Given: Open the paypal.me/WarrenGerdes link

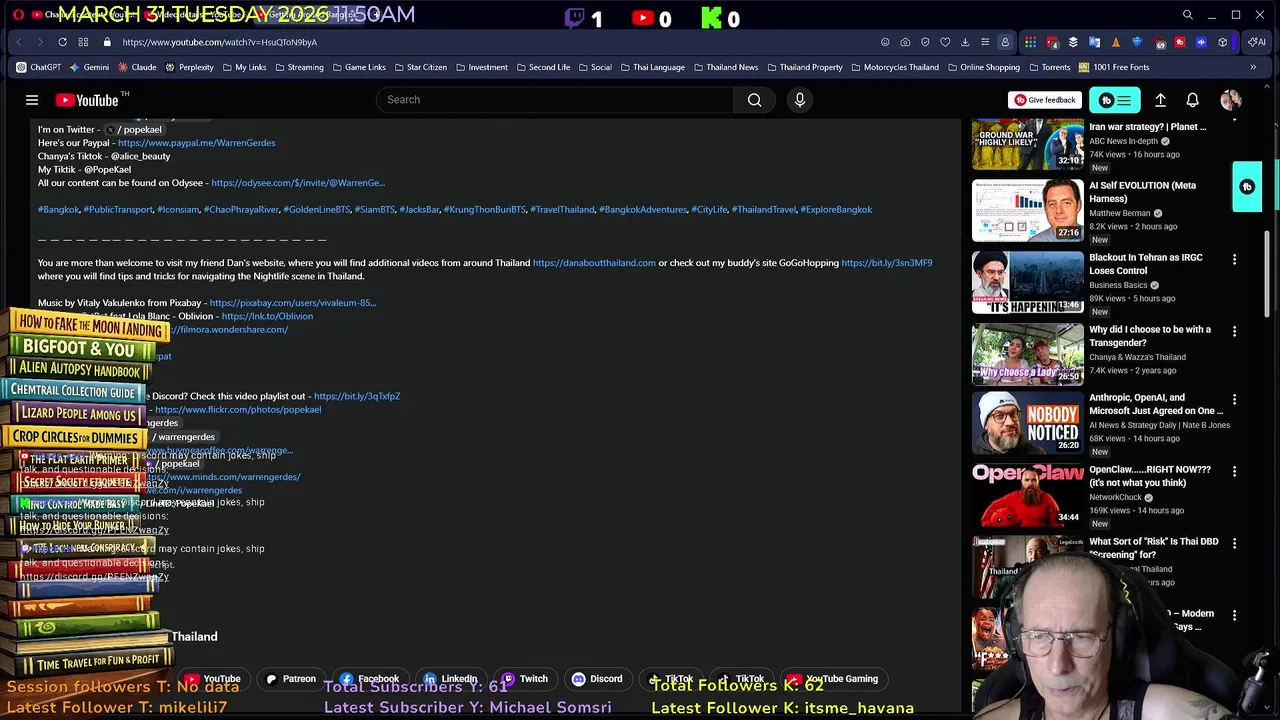Looking at the screenshot, I should pos(196,143).
